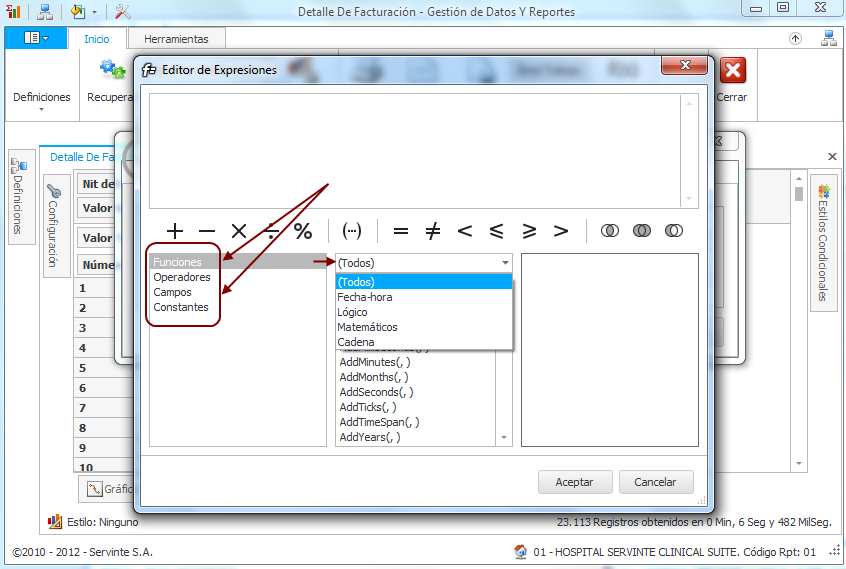This screenshot has width=846, height=569.
Task: Insert the minus operator
Action: point(207,231)
